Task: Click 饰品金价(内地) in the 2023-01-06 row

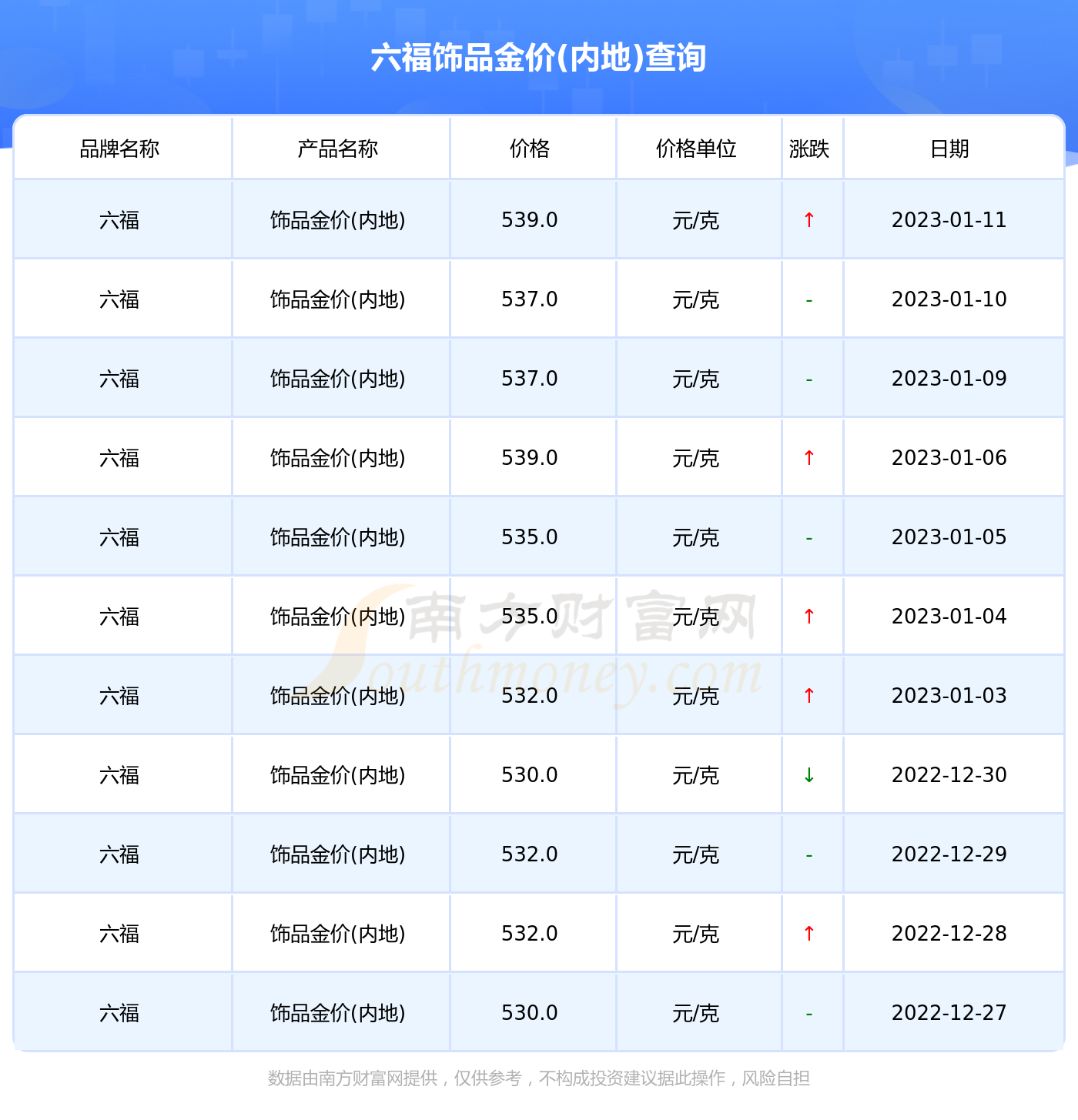Action: [338, 459]
